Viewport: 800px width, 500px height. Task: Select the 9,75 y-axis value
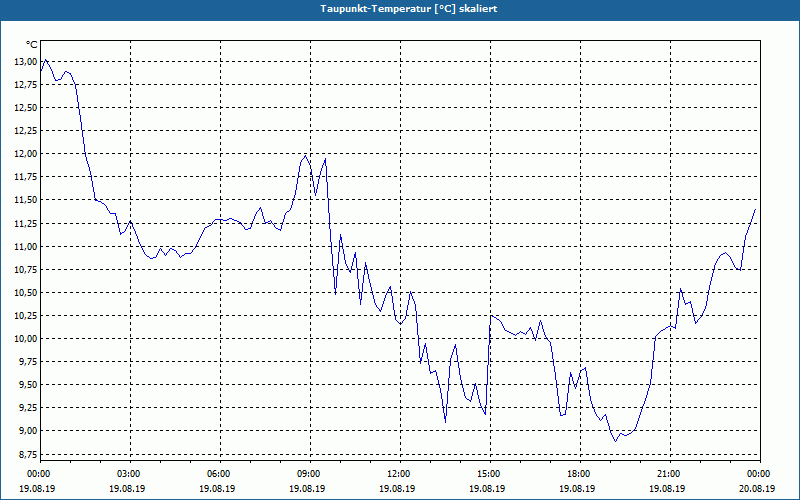click(x=29, y=362)
